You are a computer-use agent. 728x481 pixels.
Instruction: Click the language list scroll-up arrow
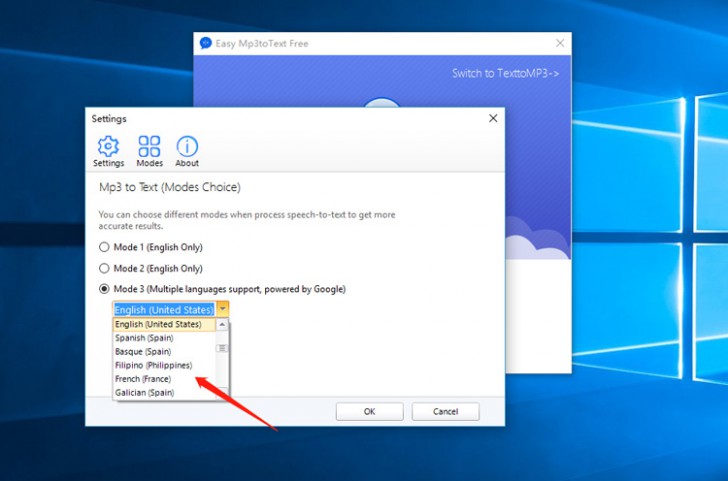pyautogui.click(x=222, y=325)
